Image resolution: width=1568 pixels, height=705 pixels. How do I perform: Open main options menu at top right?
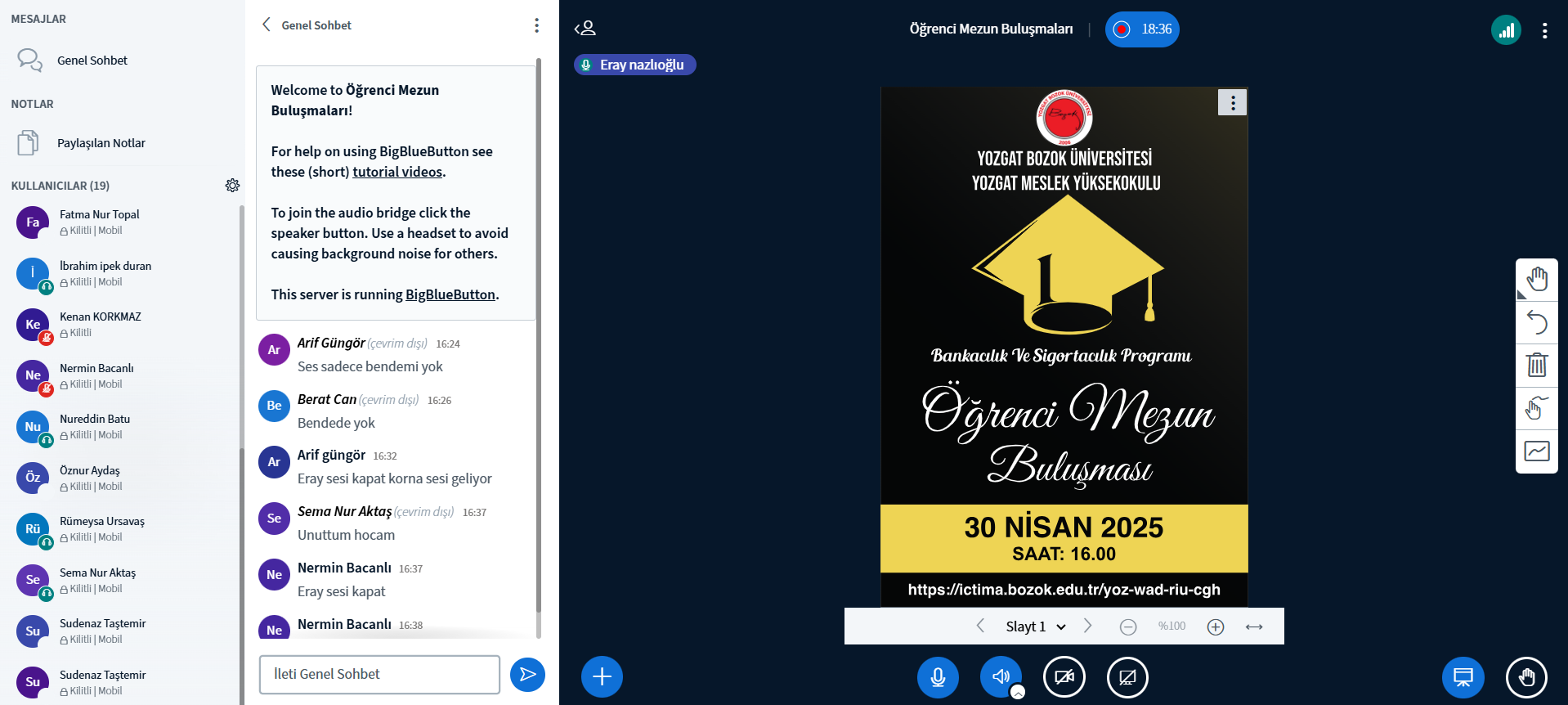(x=1544, y=31)
